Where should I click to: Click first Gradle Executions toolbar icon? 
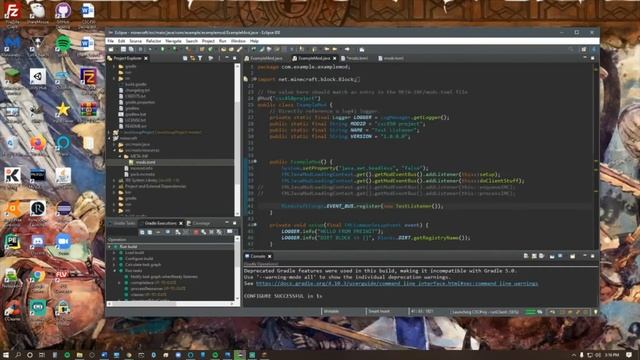pyautogui.click(x=142, y=232)
